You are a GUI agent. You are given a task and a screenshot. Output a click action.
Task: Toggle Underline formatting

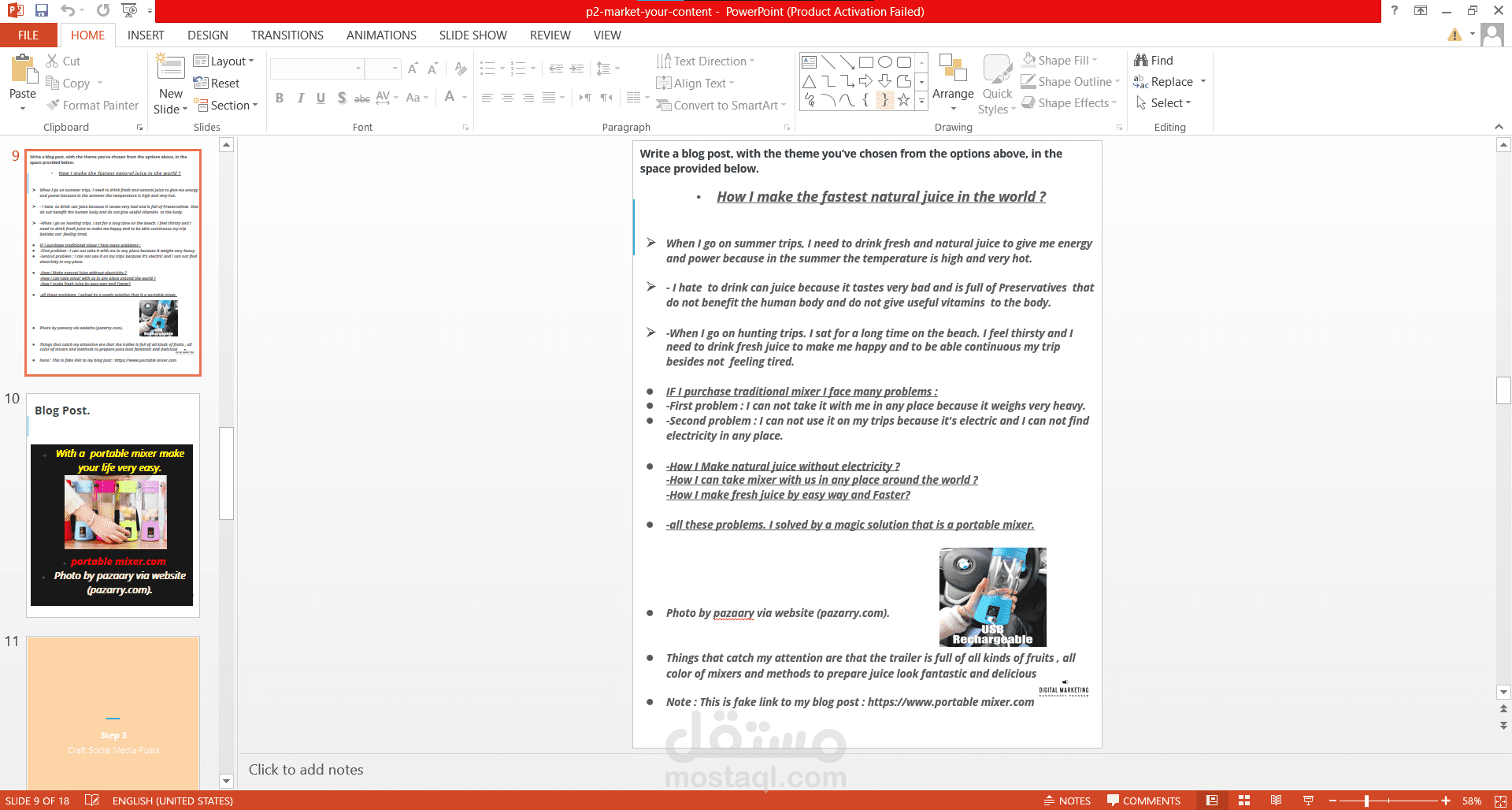(321, 98)
